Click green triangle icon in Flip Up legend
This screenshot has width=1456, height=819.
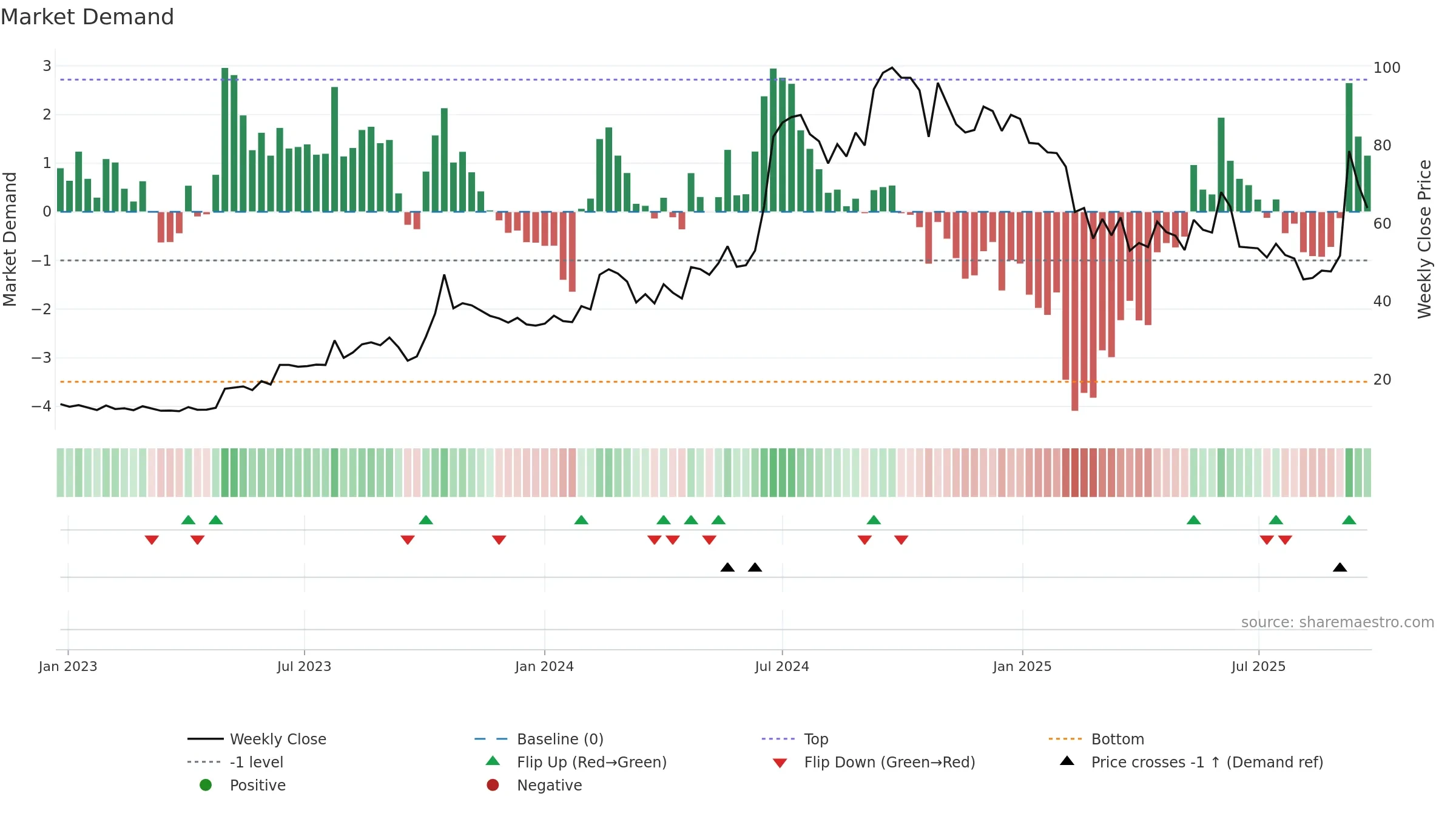click(x=493, y=761)
